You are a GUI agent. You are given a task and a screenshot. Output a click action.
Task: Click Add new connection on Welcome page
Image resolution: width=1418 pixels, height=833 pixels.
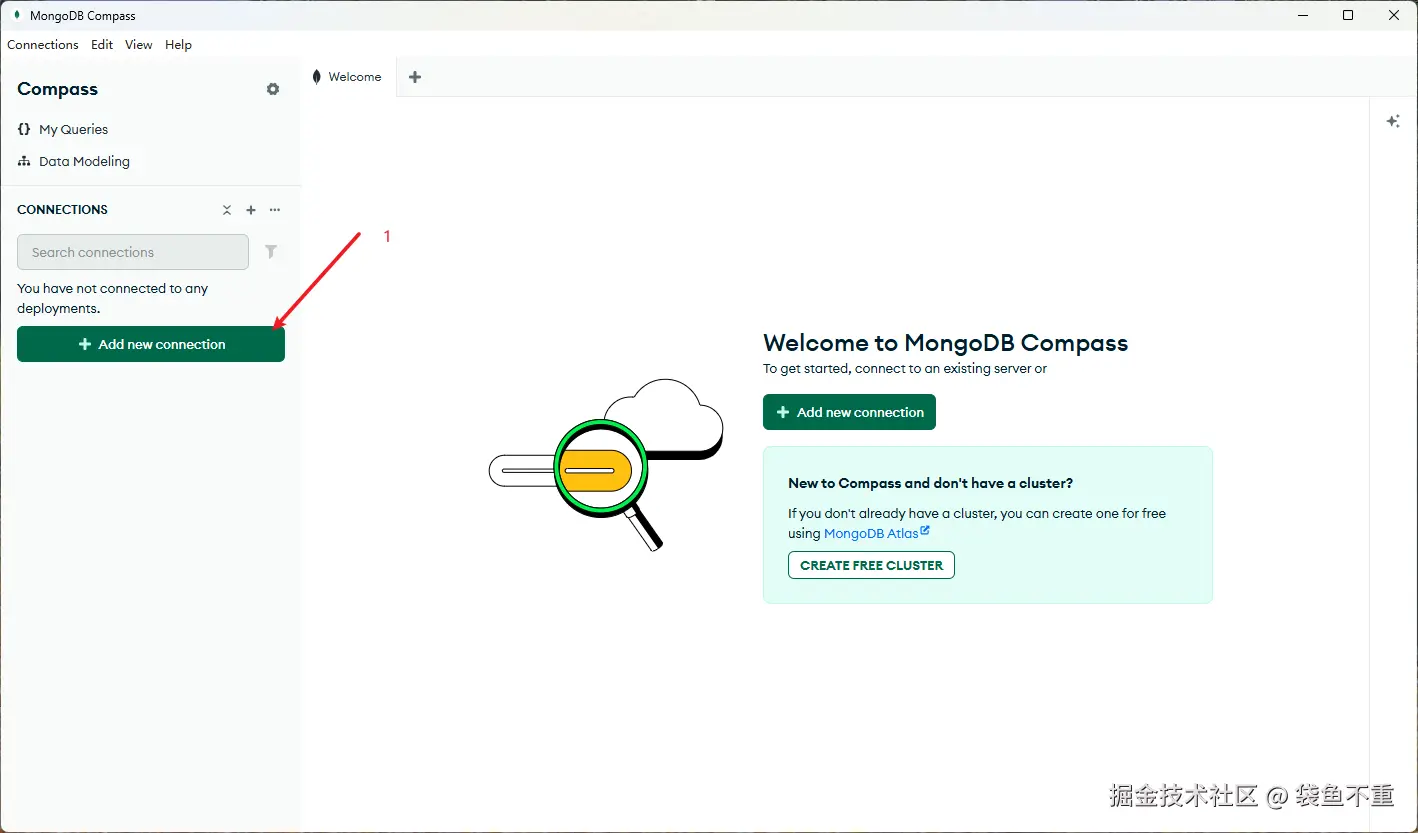(849, 412)
